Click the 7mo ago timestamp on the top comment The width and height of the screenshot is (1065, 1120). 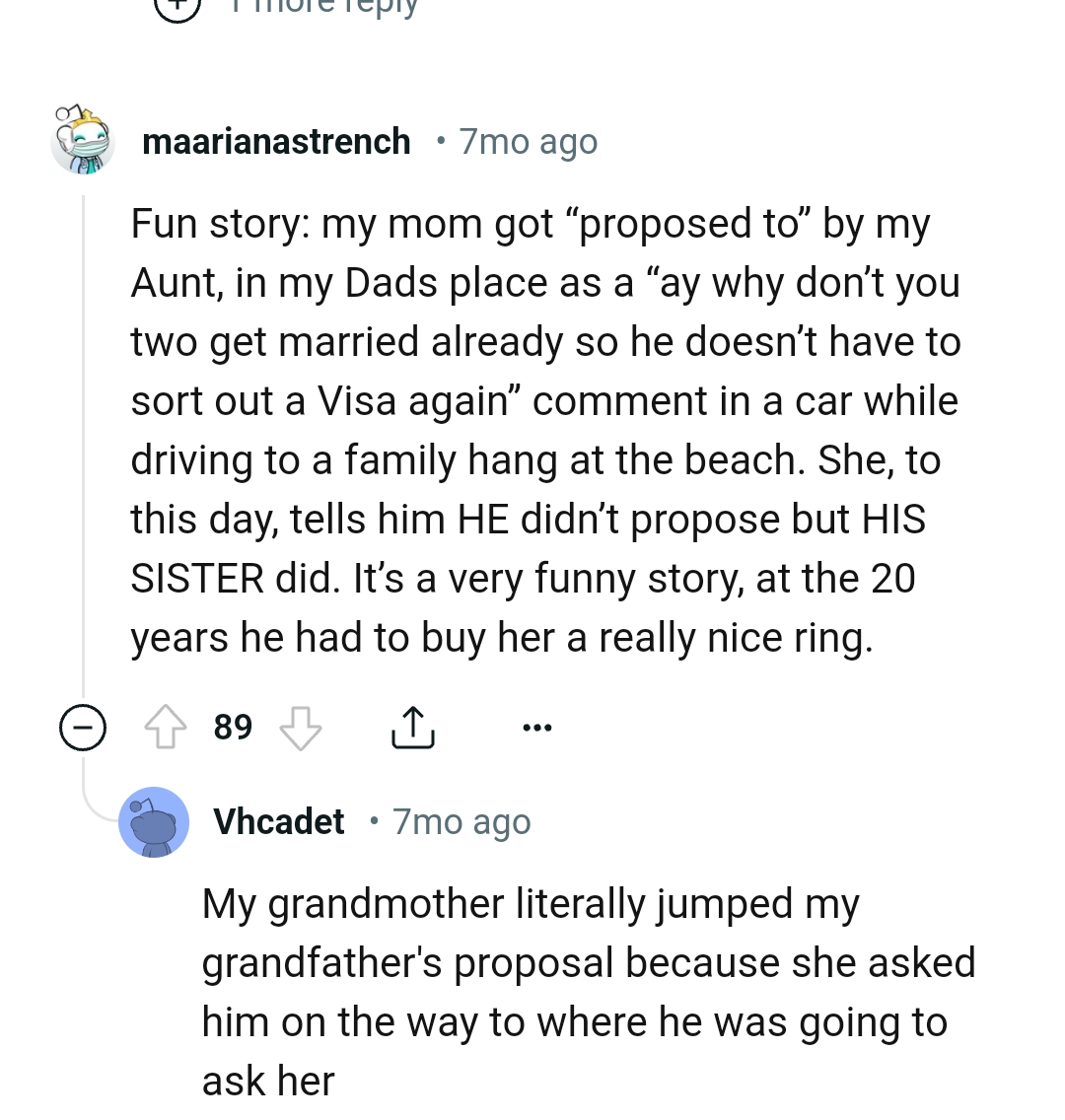click(x=528, y=141)
